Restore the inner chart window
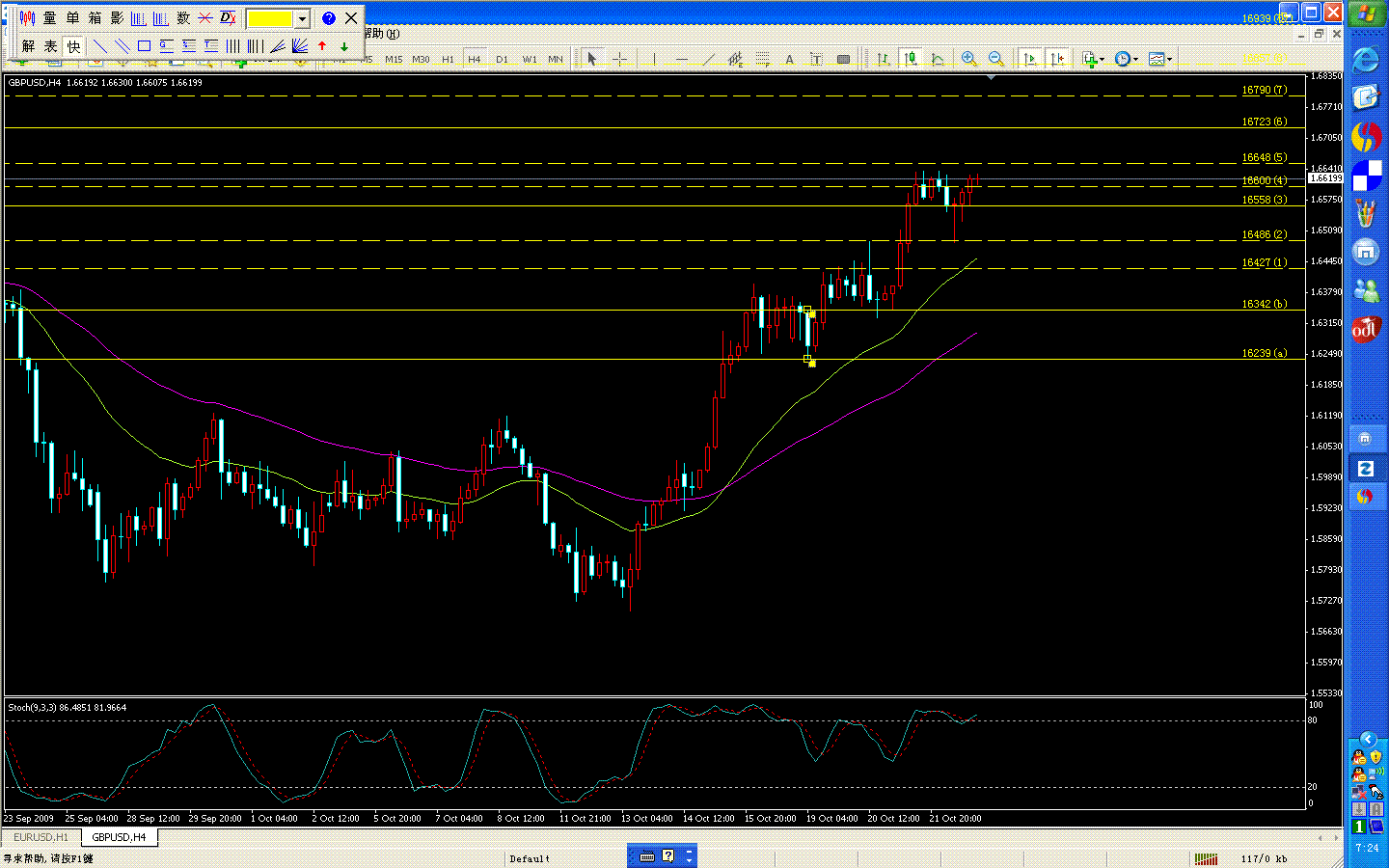1389x868 pixels. coord(1319,34)
